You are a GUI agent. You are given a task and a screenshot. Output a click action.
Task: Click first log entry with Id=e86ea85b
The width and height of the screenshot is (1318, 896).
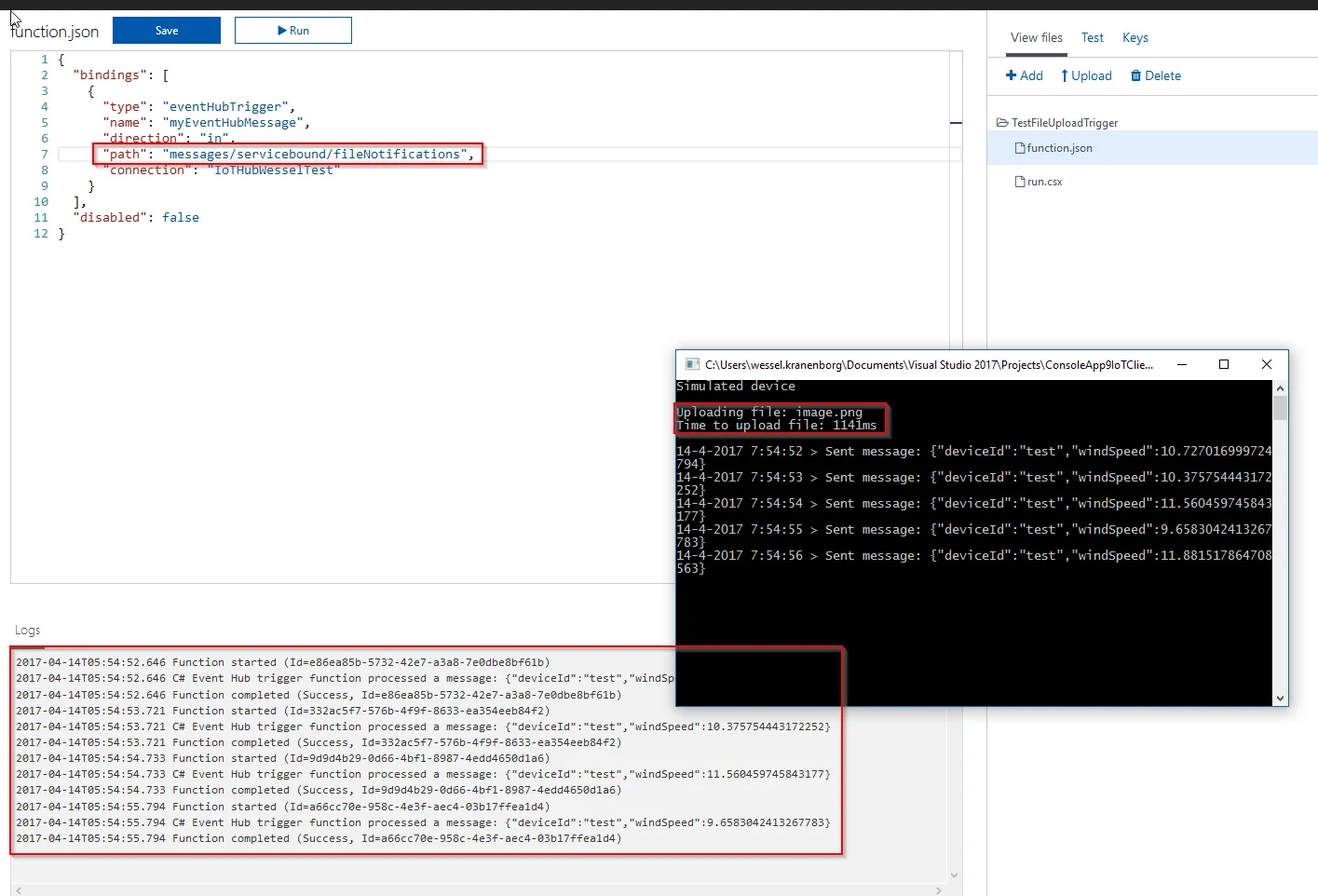[x=283, y=663]
